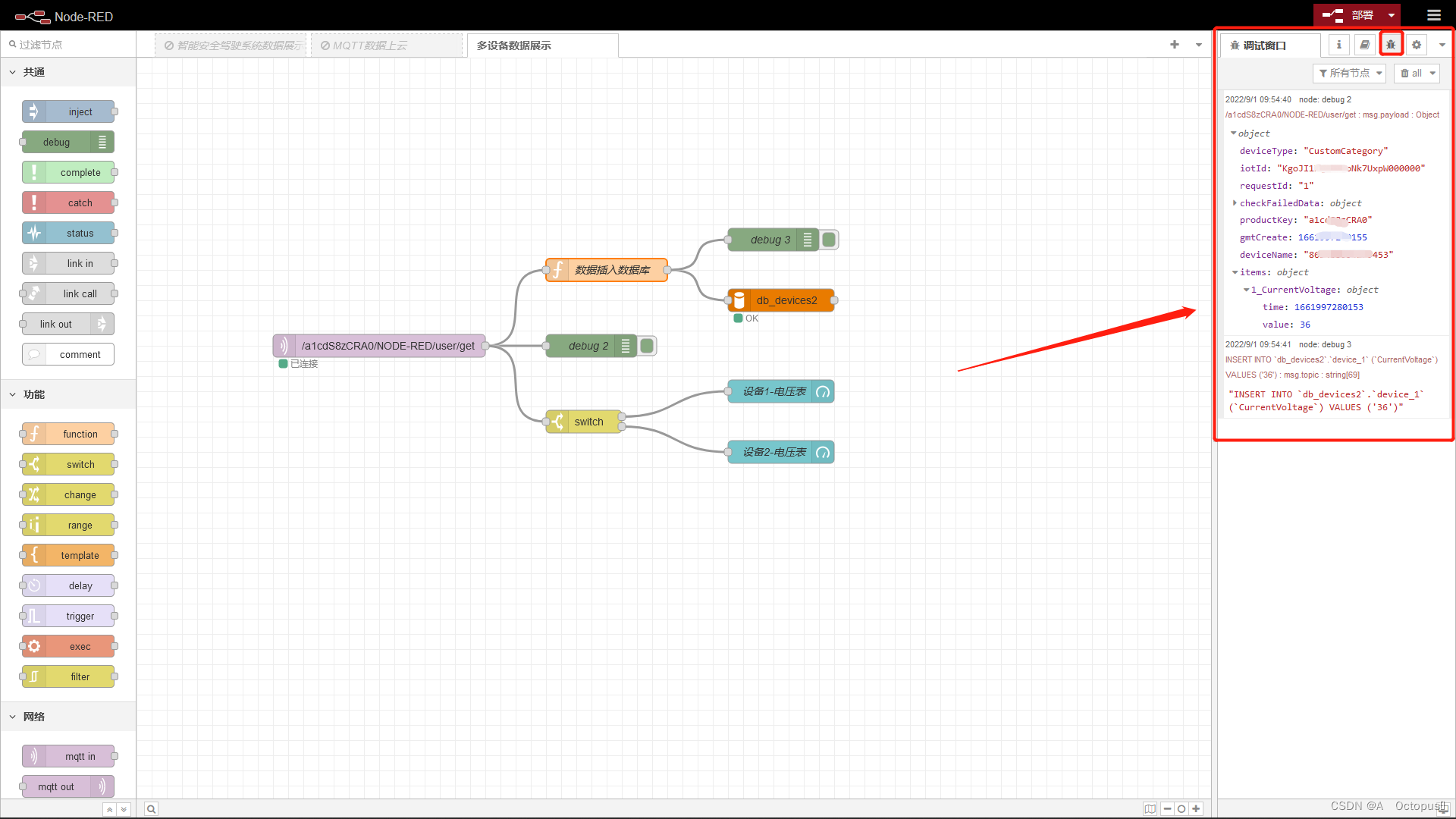Open the configuration nodes gear tab

(x=1417, y=45)
